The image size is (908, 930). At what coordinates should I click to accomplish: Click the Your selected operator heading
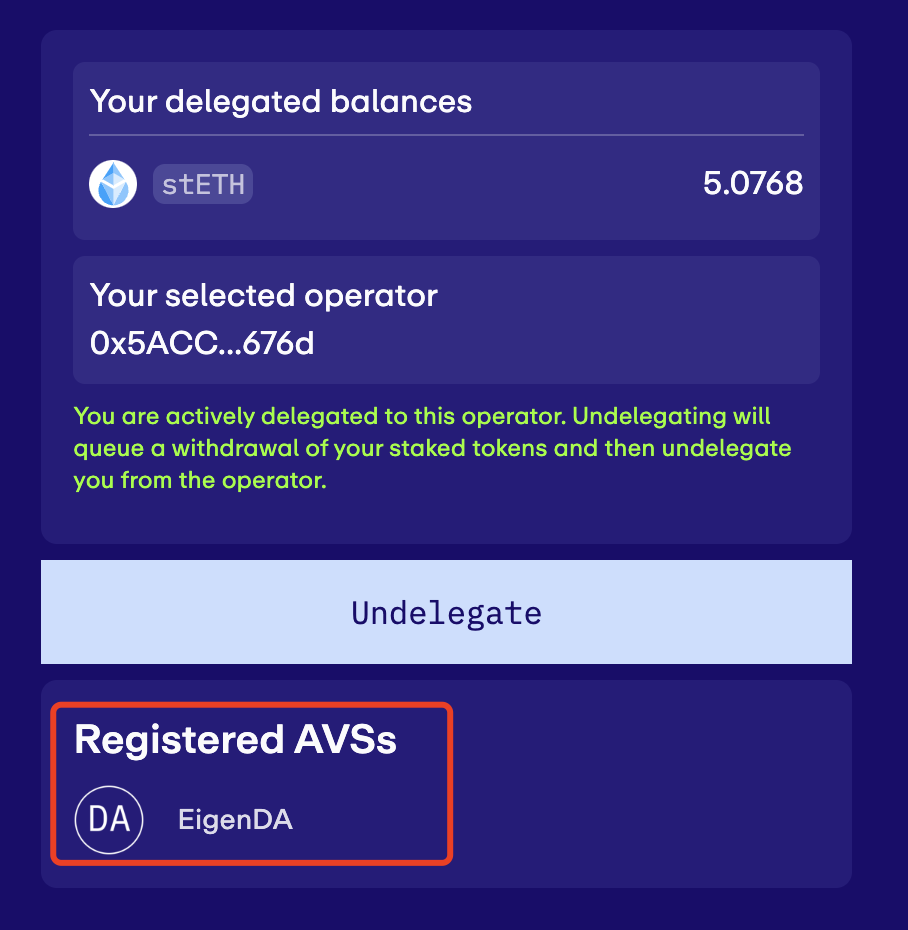click(263, 295)
